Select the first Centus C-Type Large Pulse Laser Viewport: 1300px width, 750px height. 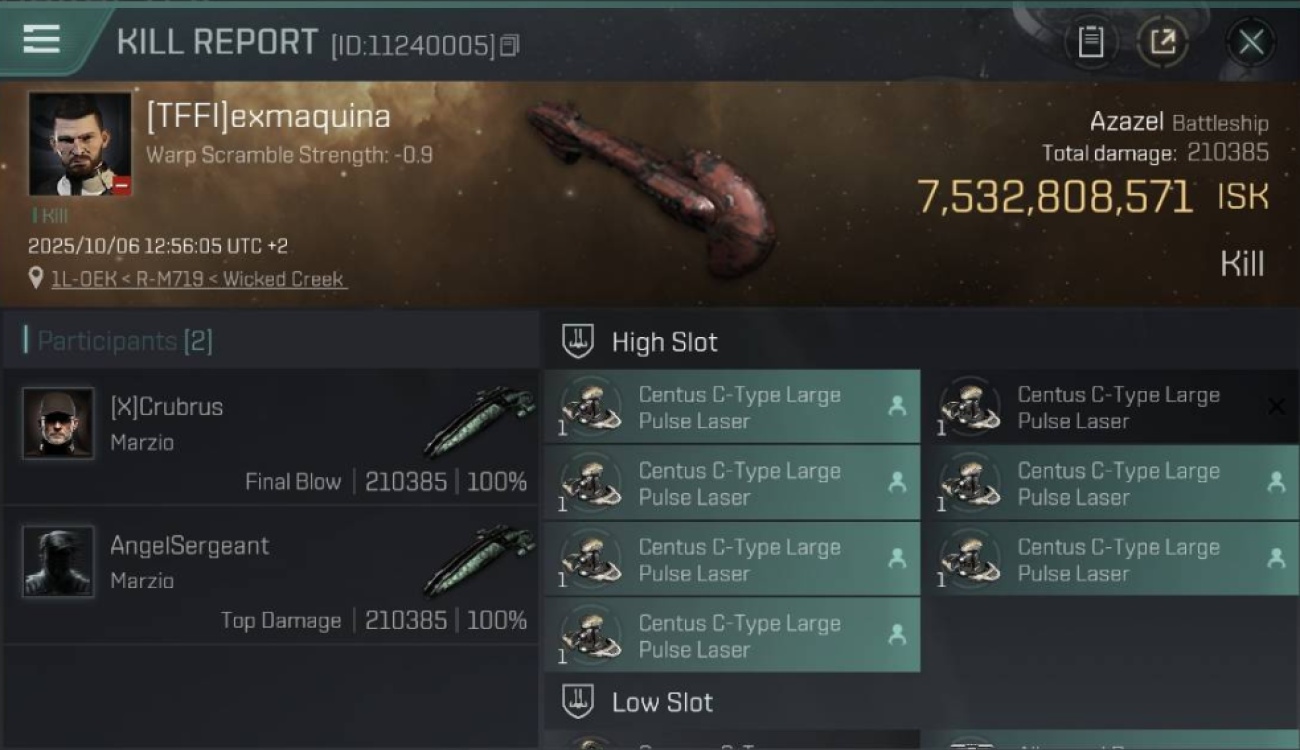739,408
